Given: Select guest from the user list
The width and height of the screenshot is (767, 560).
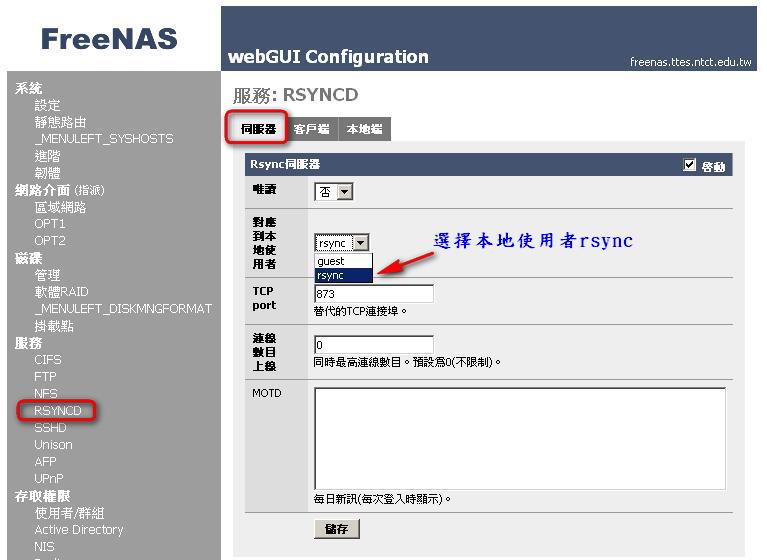Looking at the screenshot, I should 331,261.
